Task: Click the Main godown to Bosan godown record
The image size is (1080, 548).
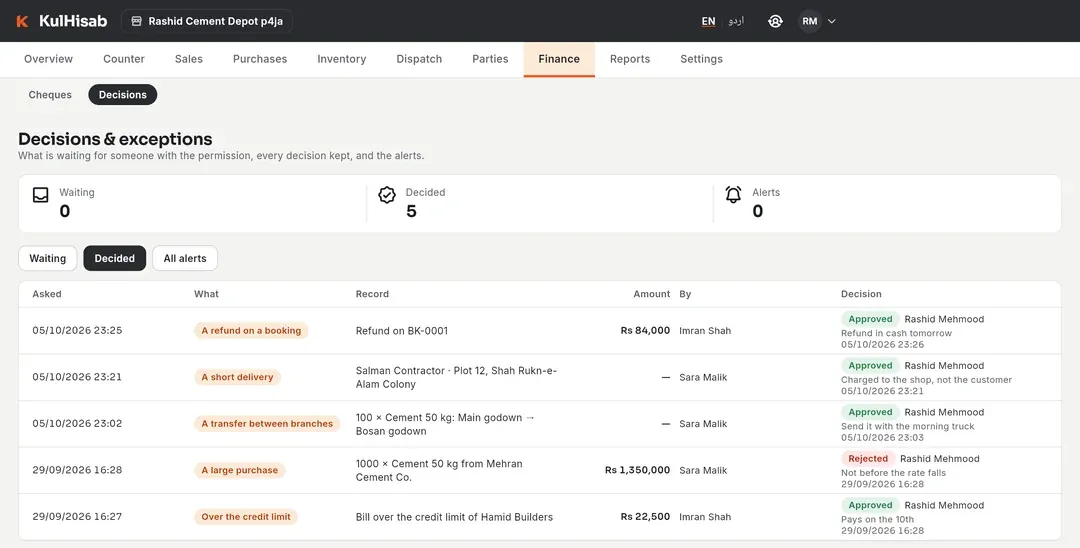Action: click(445, 424)
